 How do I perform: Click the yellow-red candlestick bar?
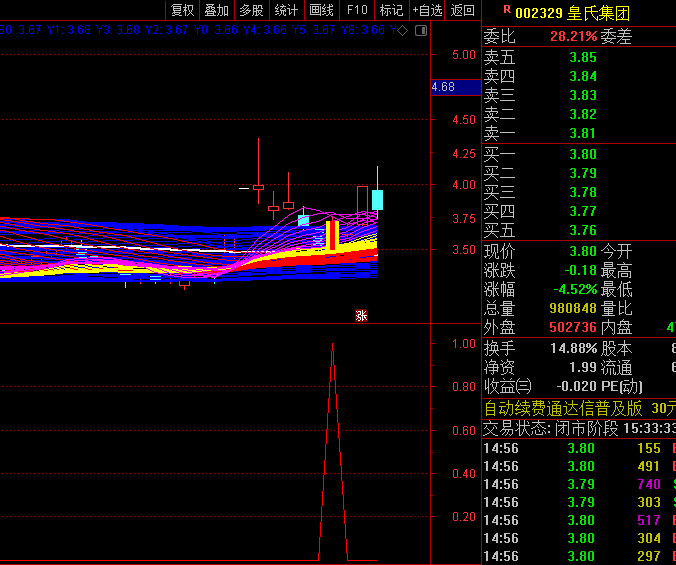(x=332, y=235)
